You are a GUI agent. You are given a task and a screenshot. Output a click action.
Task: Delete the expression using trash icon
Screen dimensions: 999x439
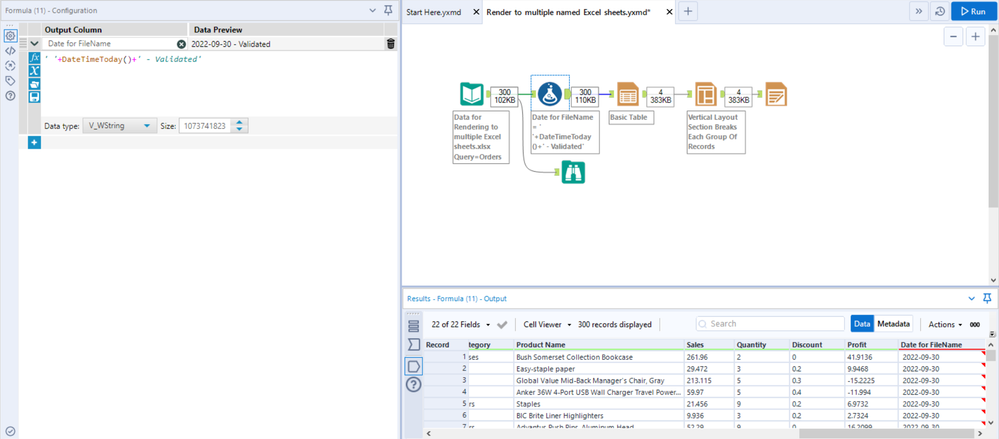(390, 44)
